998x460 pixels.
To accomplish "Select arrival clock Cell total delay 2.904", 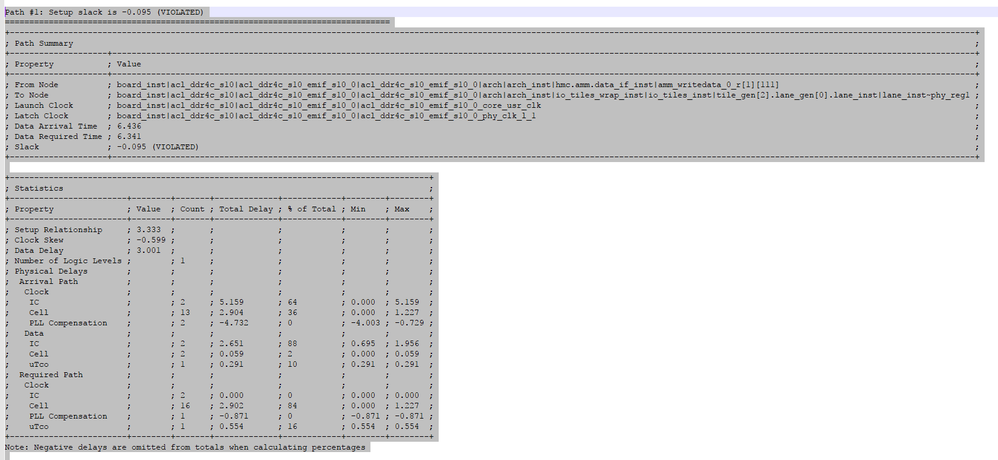I will (232, 312).
